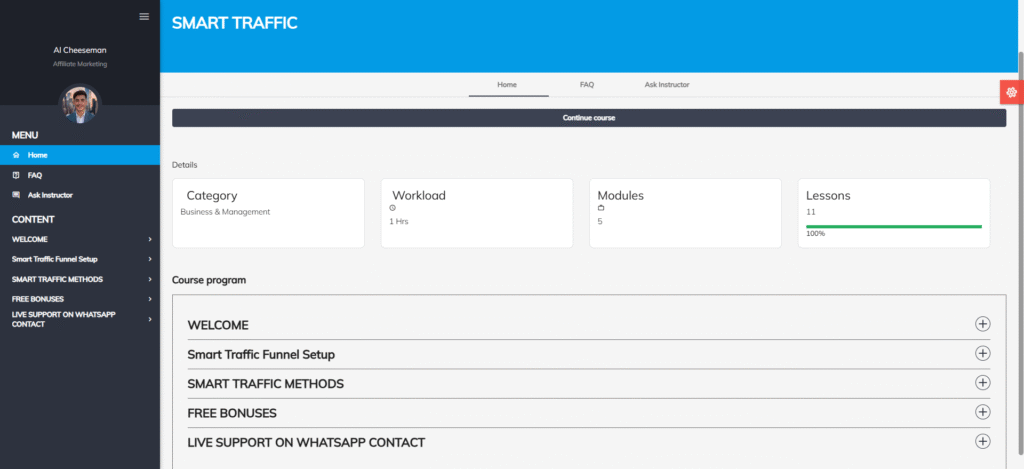Switch to the Ask Instructor tab

(x=667, y=85)
